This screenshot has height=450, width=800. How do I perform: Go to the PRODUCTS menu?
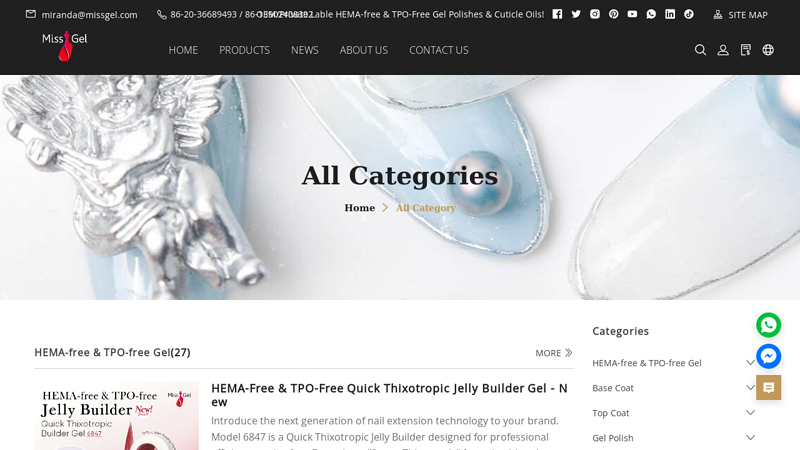(244, 50)
